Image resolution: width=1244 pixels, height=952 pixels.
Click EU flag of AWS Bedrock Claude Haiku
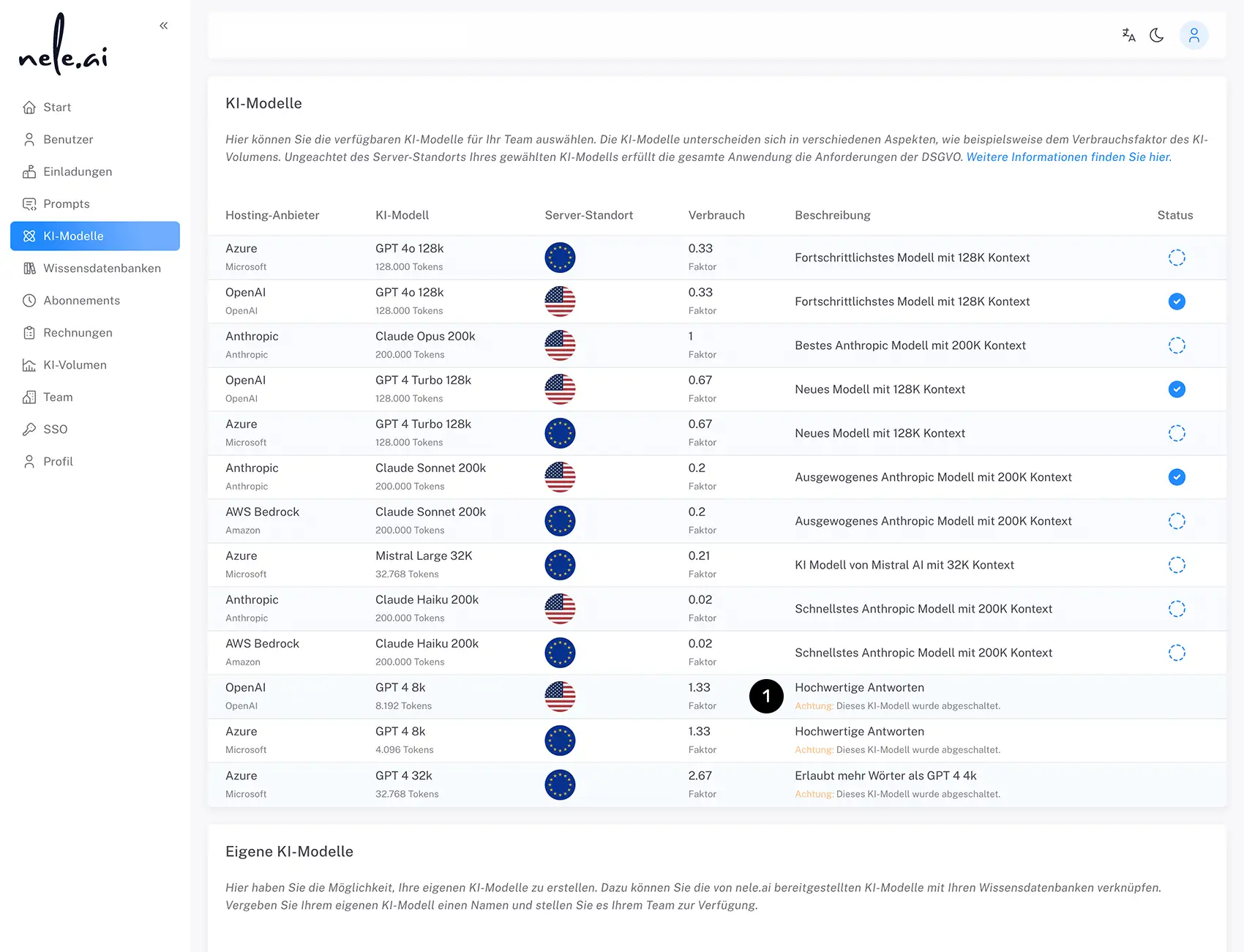(x=560, y=653)
